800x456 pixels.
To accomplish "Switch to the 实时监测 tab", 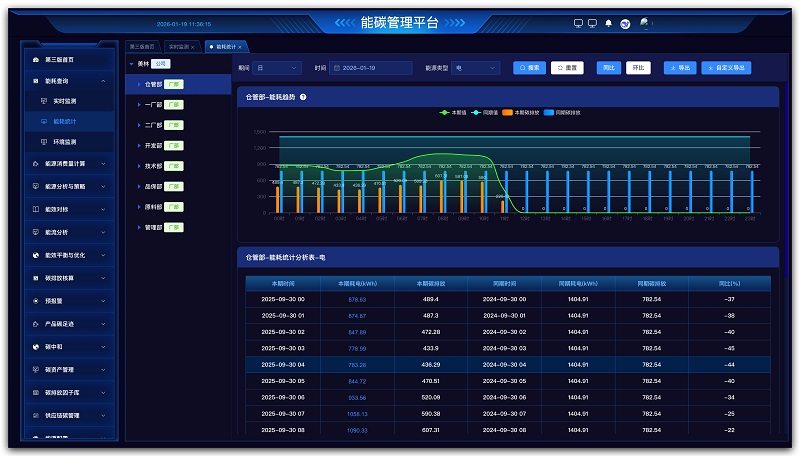I will [x=178, y=46].
